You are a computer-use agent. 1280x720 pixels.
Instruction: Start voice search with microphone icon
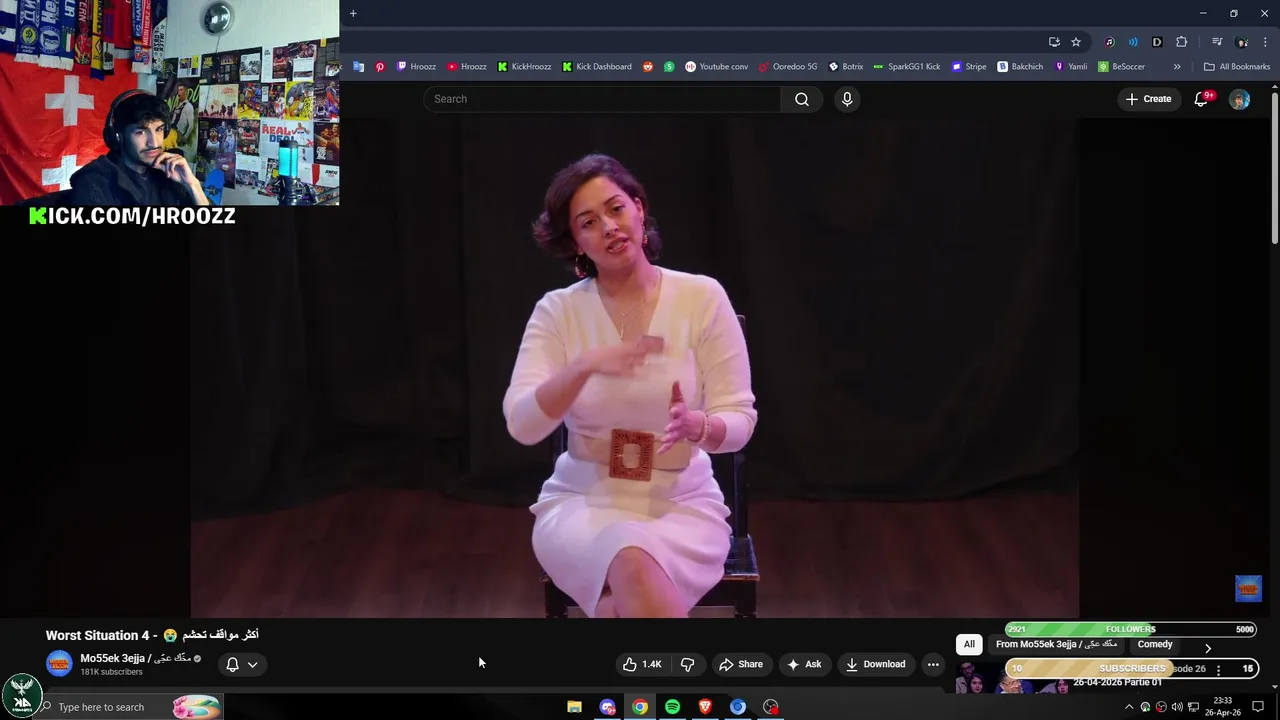pos(847,99)
